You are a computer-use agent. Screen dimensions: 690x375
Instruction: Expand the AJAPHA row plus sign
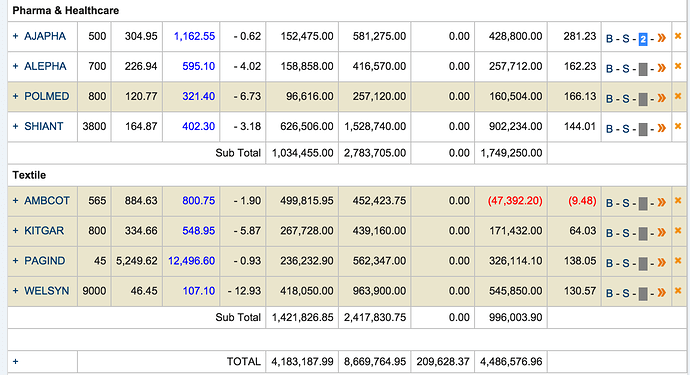(15, 36)
